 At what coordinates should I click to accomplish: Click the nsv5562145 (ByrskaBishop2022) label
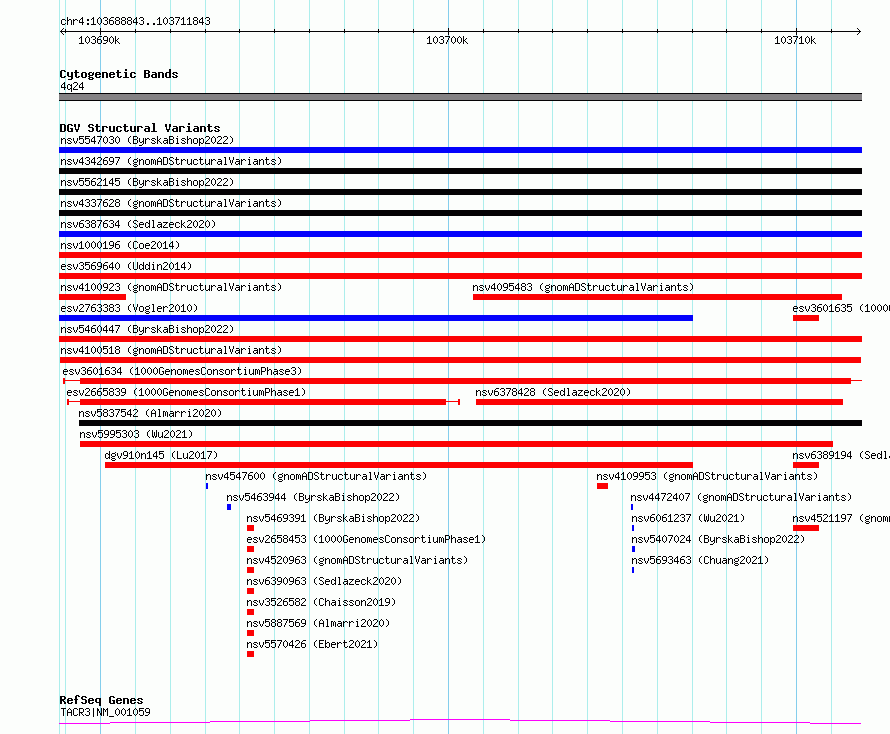[x=147, y=182]
